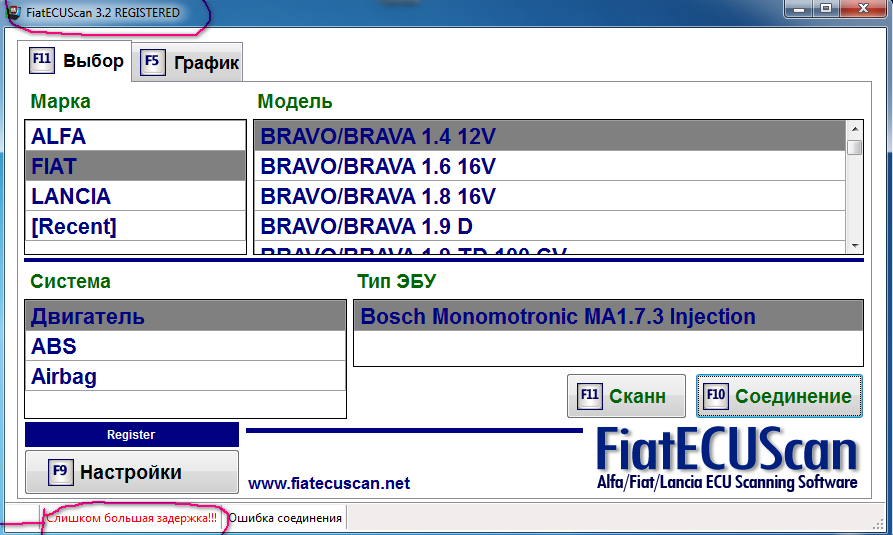Select ABS in the Система list
The image size is (893, 535).
tap(186, 346)
